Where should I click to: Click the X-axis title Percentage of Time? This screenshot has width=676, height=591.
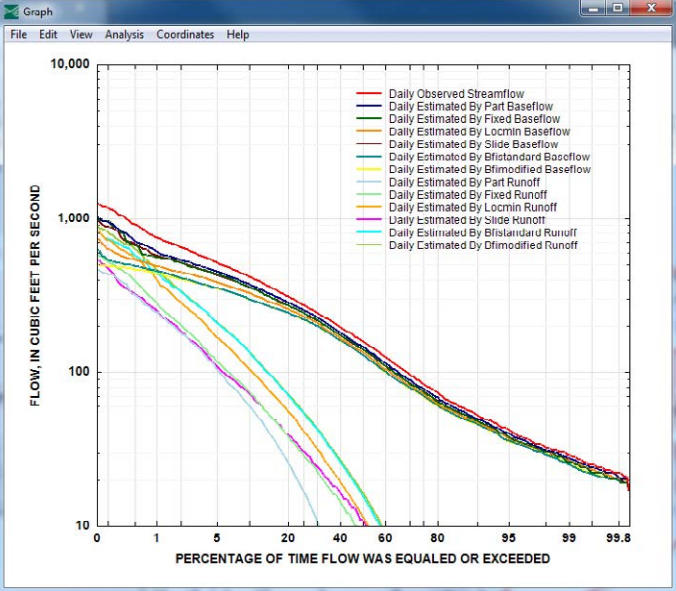[x=362, y=559]
